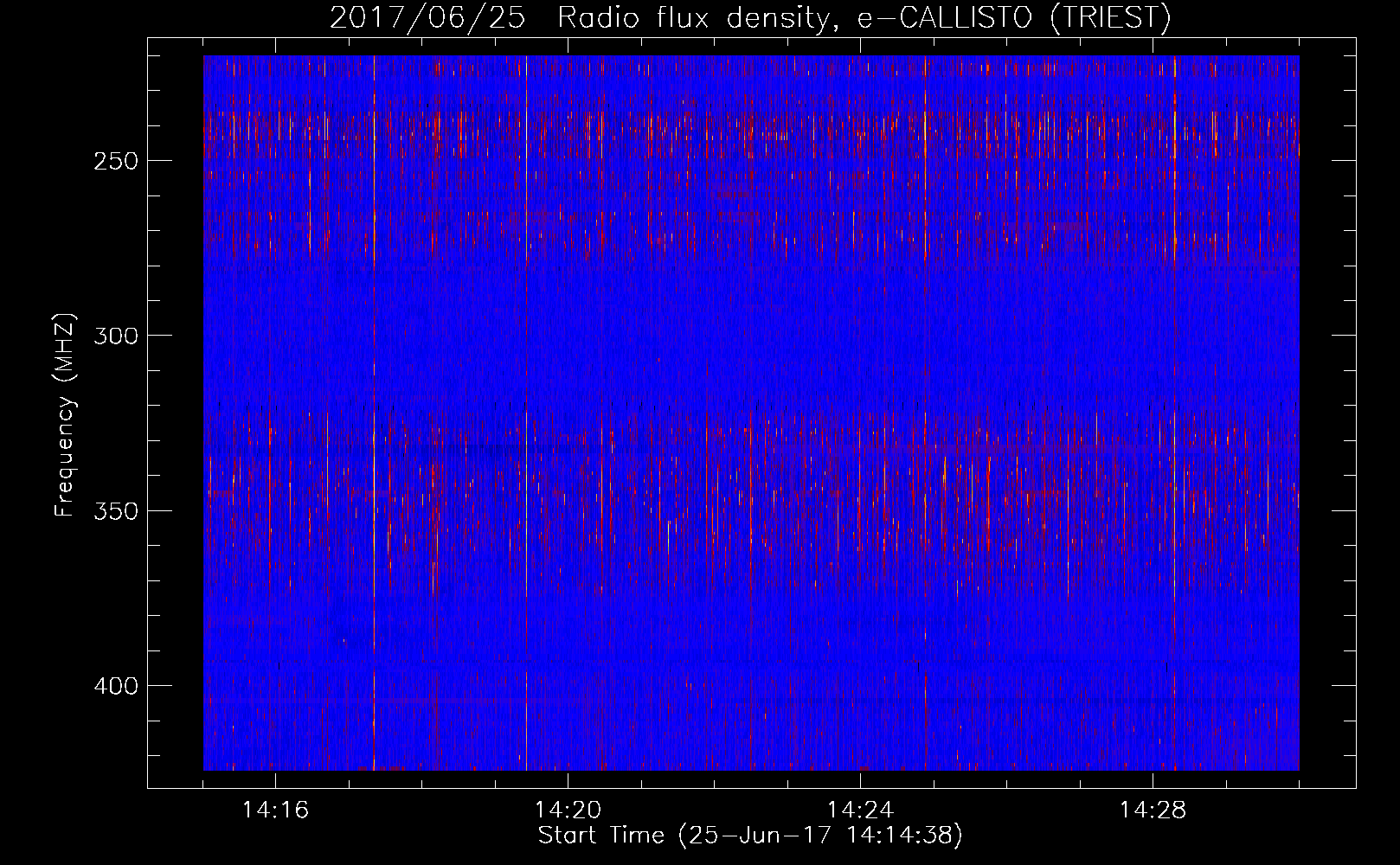Viewport: 1400px width, 865px height.
Task: Click the 400 frequency tick label
Action: (115, 687)
